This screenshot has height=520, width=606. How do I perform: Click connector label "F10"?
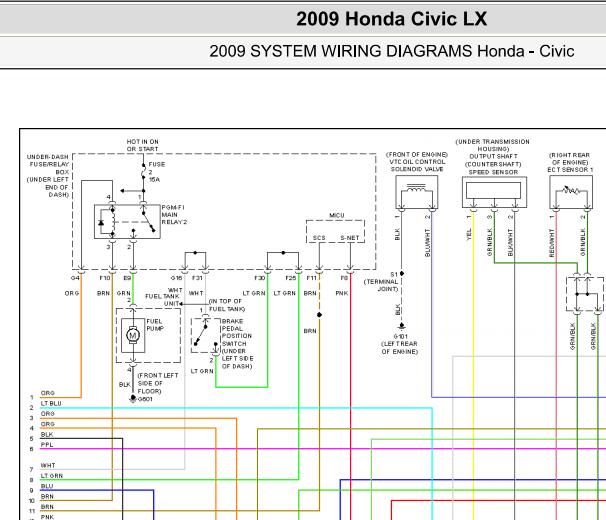[105, 278]
